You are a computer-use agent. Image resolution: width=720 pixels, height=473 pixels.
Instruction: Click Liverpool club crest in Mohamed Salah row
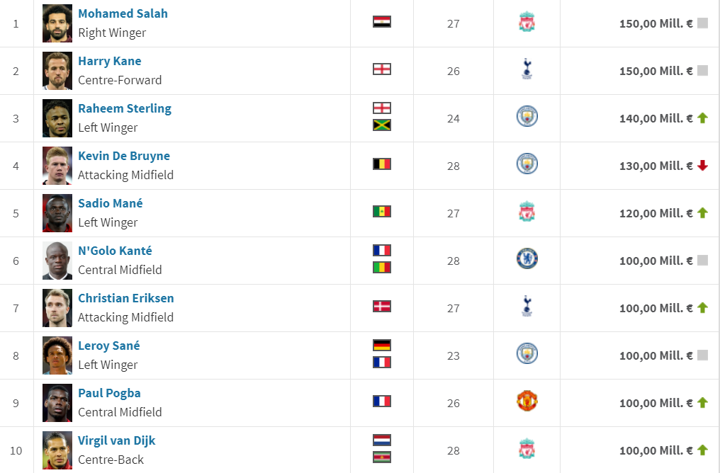(527, 22)
